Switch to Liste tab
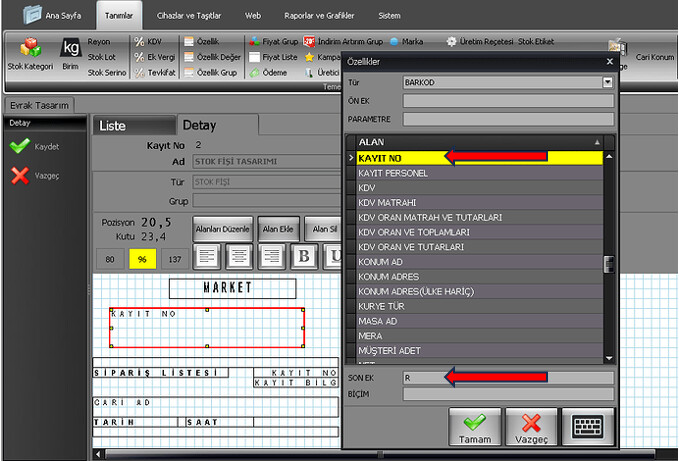This screenshot has width=679, height=461. coord(134,126)
